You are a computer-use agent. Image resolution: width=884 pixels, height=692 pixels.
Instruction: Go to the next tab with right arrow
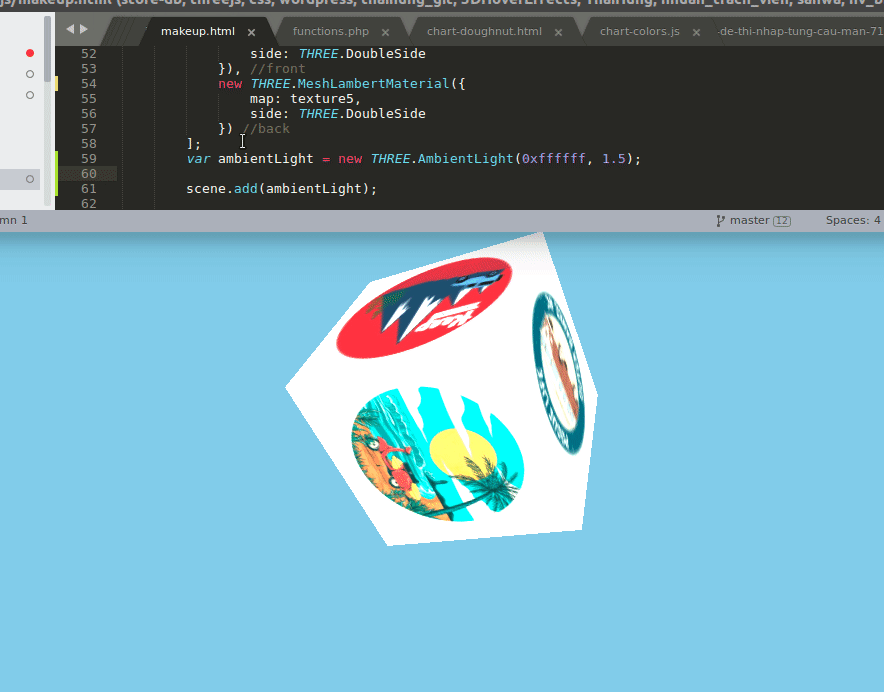[x=83, y=29]
